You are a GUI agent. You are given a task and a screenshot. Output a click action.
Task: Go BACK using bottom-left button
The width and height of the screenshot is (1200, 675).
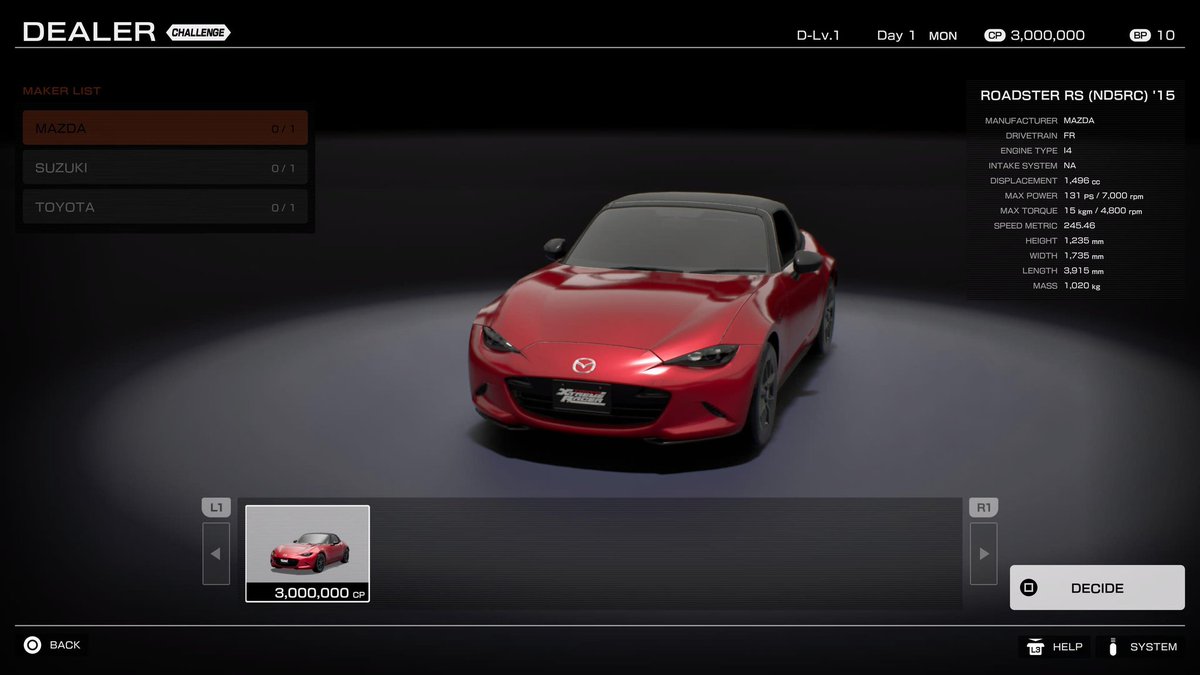coord(53,645)
